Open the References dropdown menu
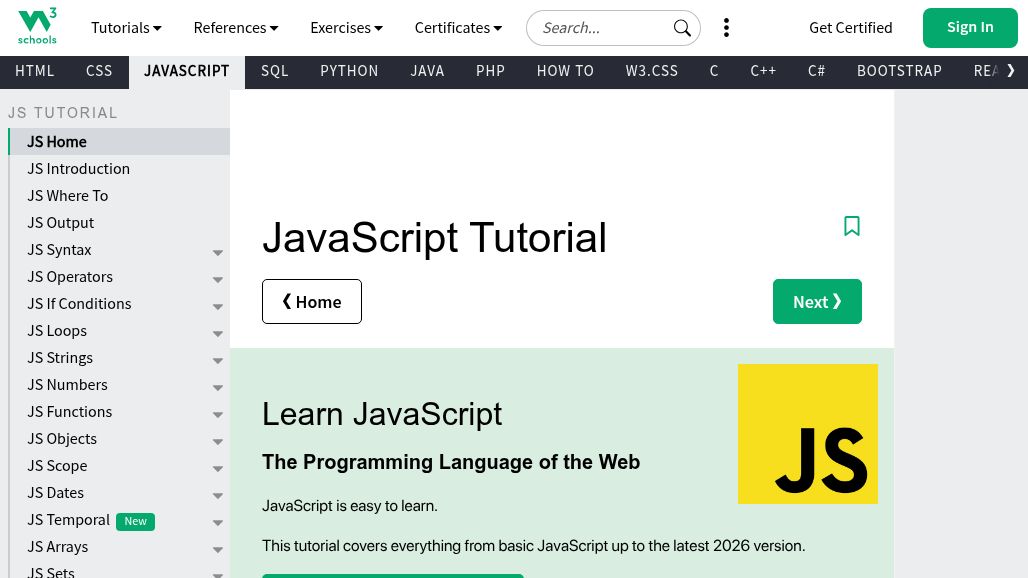The height and width of the screenshot is (578, 1028). [x=236, y=28]
